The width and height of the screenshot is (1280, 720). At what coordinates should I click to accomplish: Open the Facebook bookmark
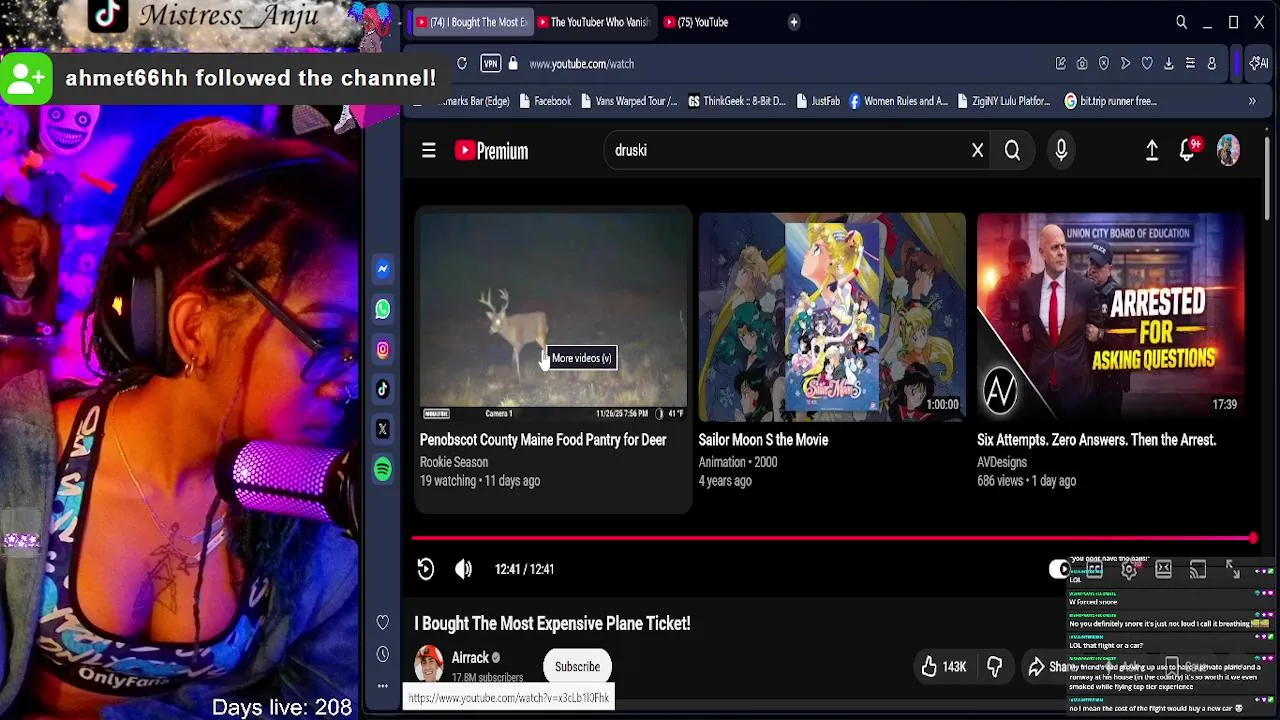(544, 101)
